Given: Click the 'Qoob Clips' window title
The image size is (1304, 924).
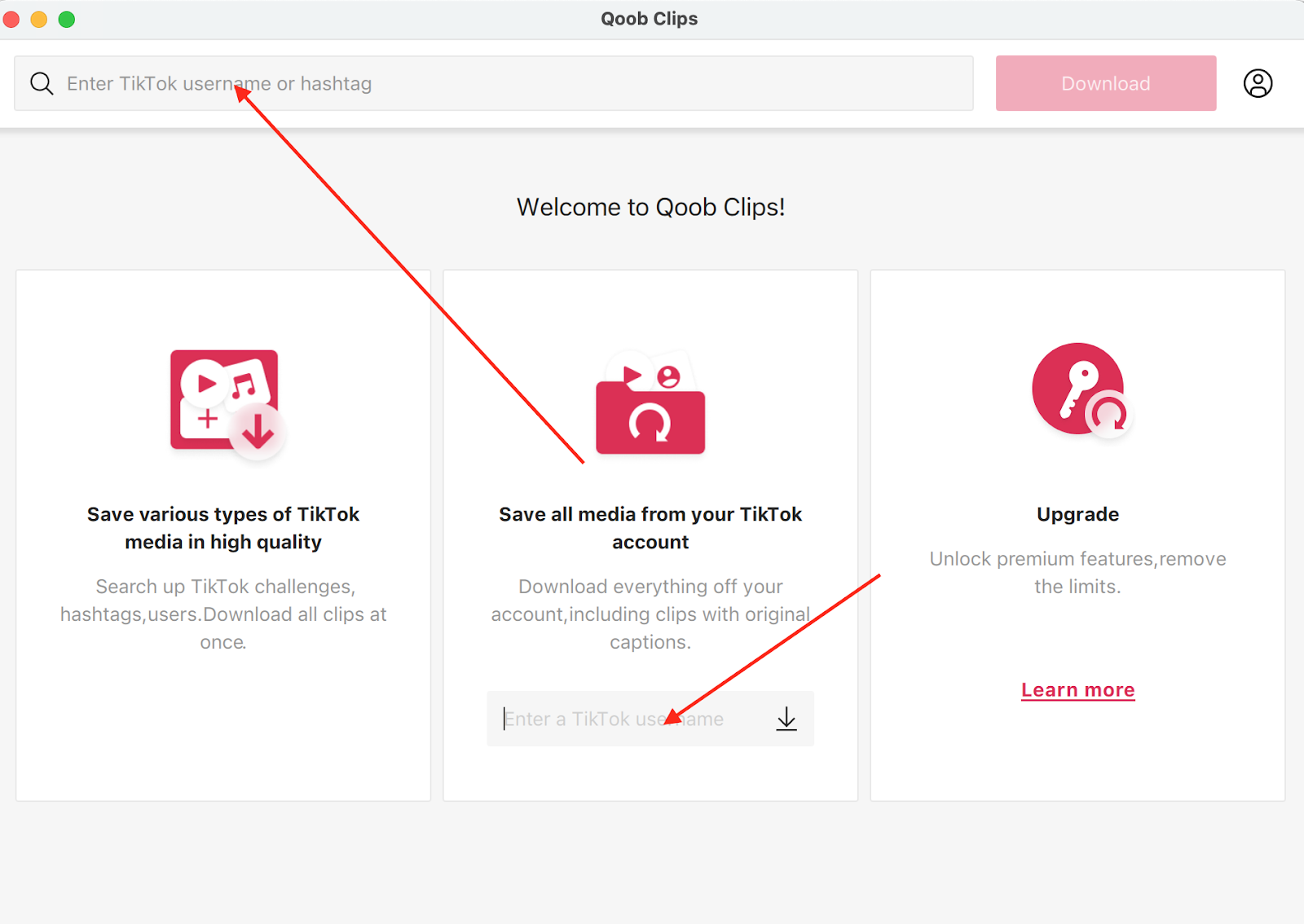Looking at the screenshot, I should tap(650, 19).
